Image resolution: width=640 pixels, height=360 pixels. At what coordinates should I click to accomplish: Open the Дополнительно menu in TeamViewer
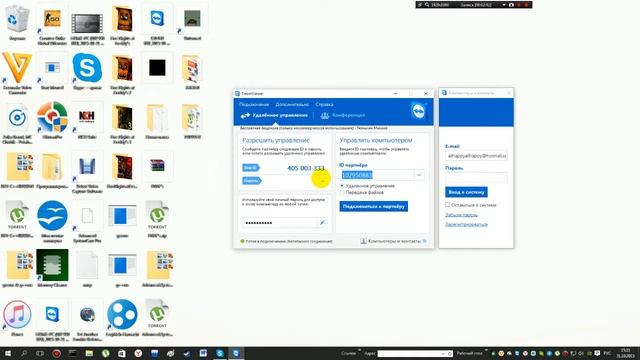tap(292, 104)
